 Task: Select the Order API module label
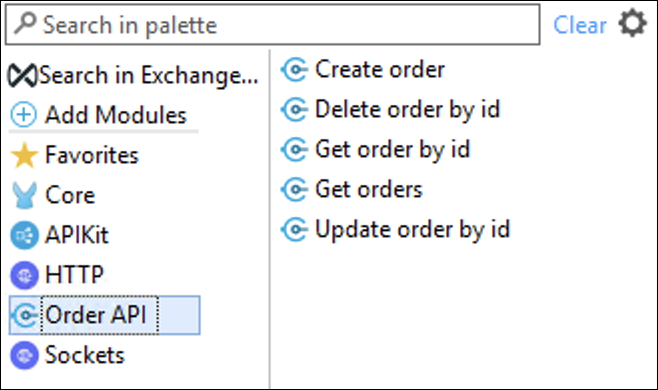96,315
